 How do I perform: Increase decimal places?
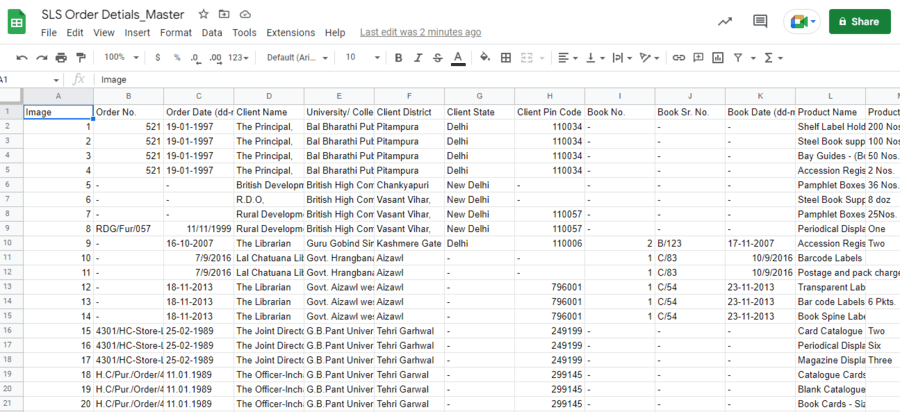pos(216,57)
